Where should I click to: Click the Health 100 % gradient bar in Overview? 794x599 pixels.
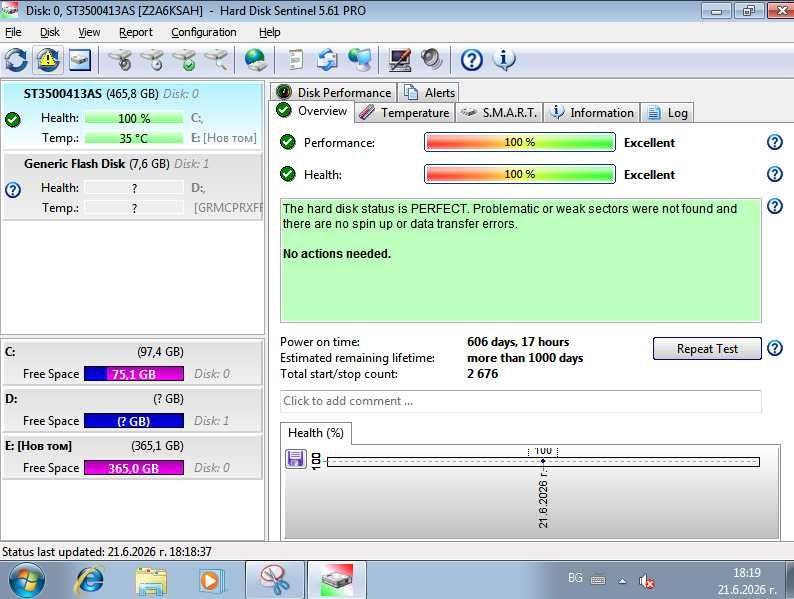(x=520, y=174)
